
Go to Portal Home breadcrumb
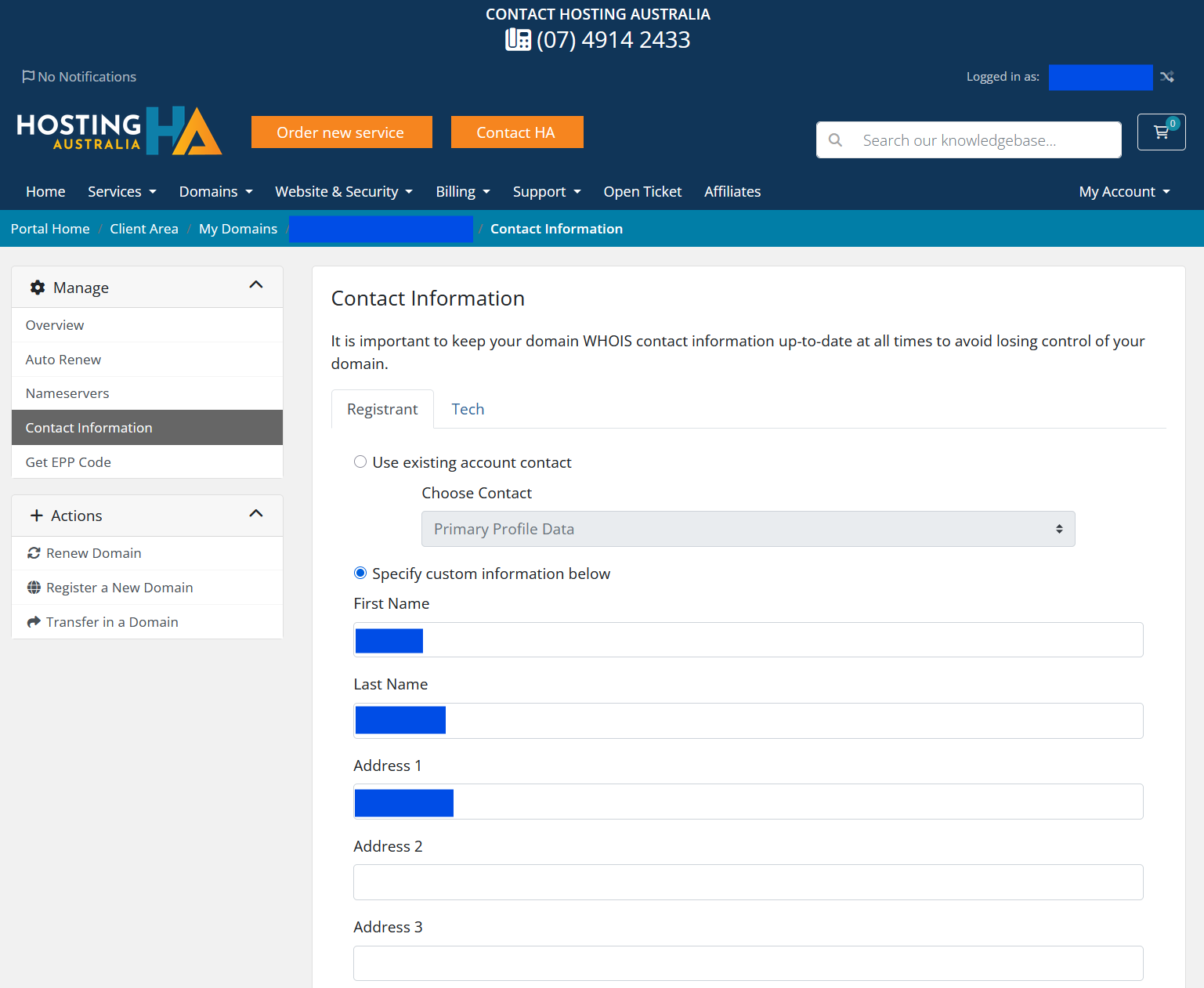click(x=50, y=229)
